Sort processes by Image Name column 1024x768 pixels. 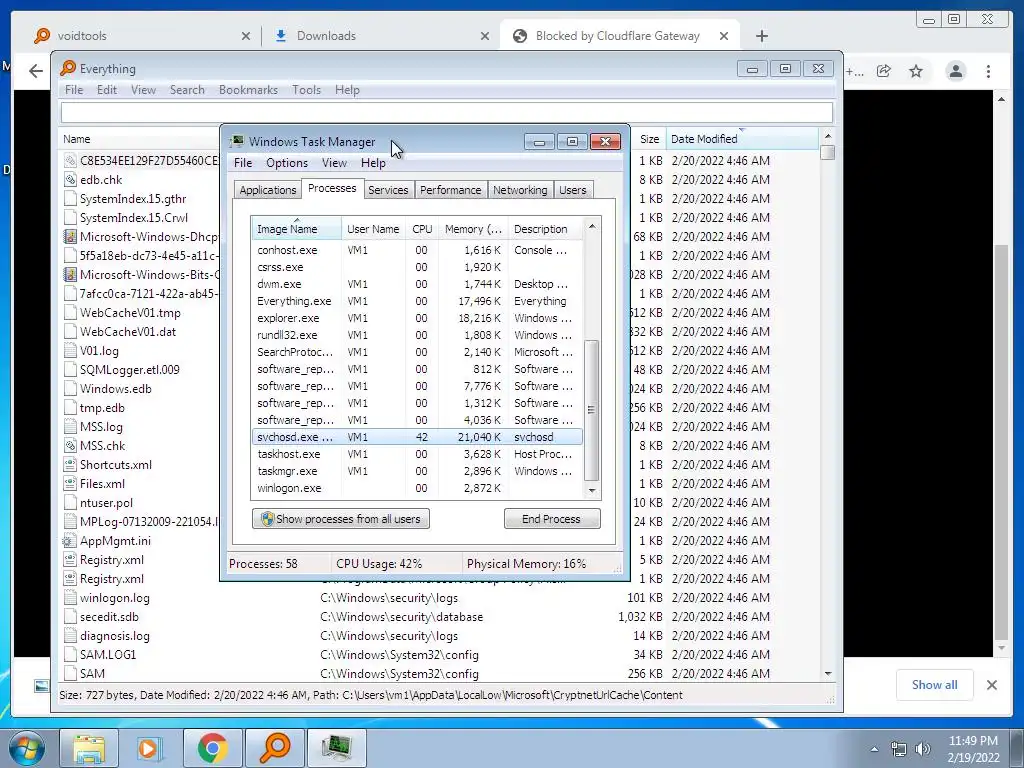pos(296,229)
